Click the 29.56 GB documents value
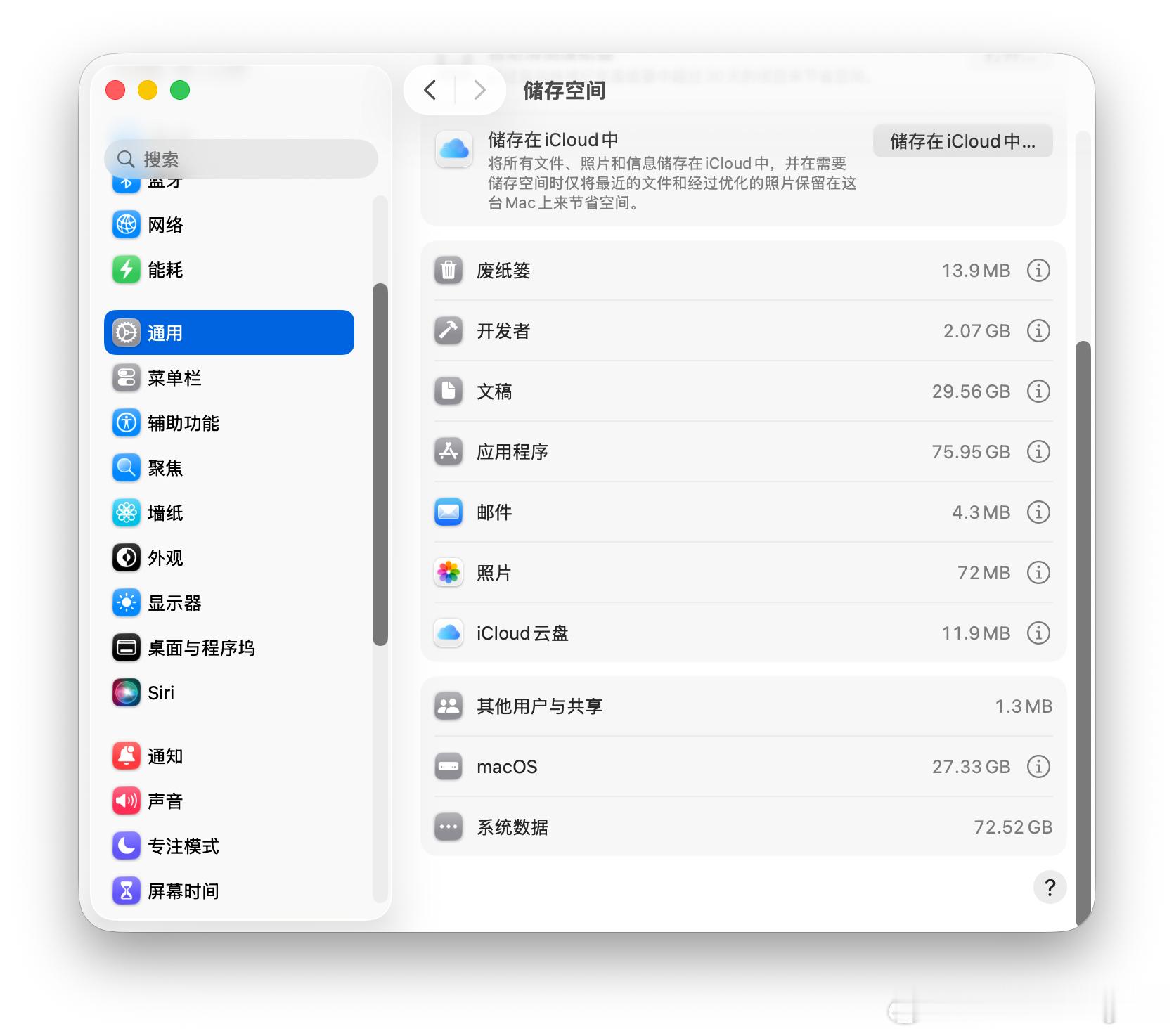The width and height of the screenshot is (1174, 1036). point(971,391)
